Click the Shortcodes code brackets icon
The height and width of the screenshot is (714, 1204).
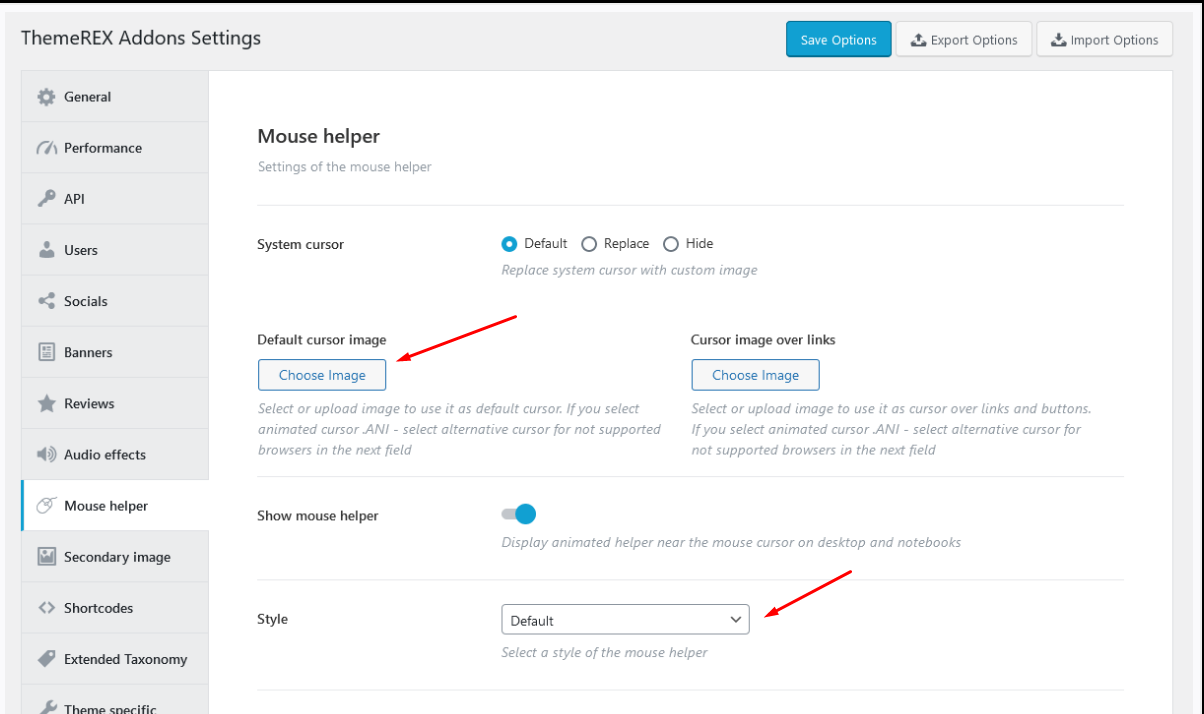coord(46,608)
